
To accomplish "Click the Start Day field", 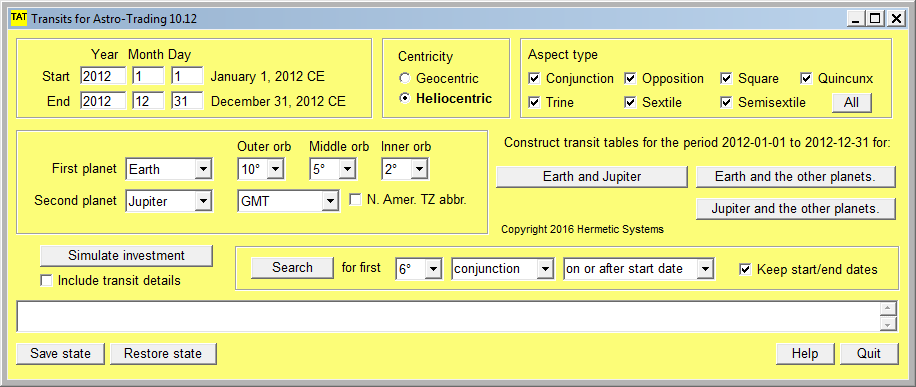I will (187, 76).
